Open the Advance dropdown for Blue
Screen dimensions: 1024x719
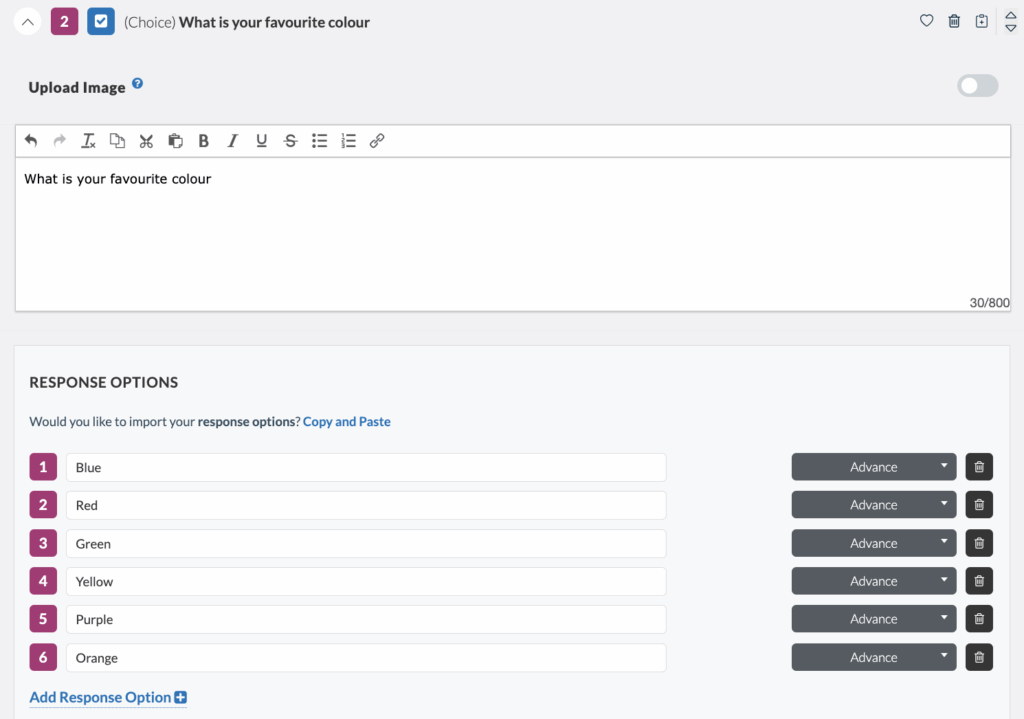873,466
